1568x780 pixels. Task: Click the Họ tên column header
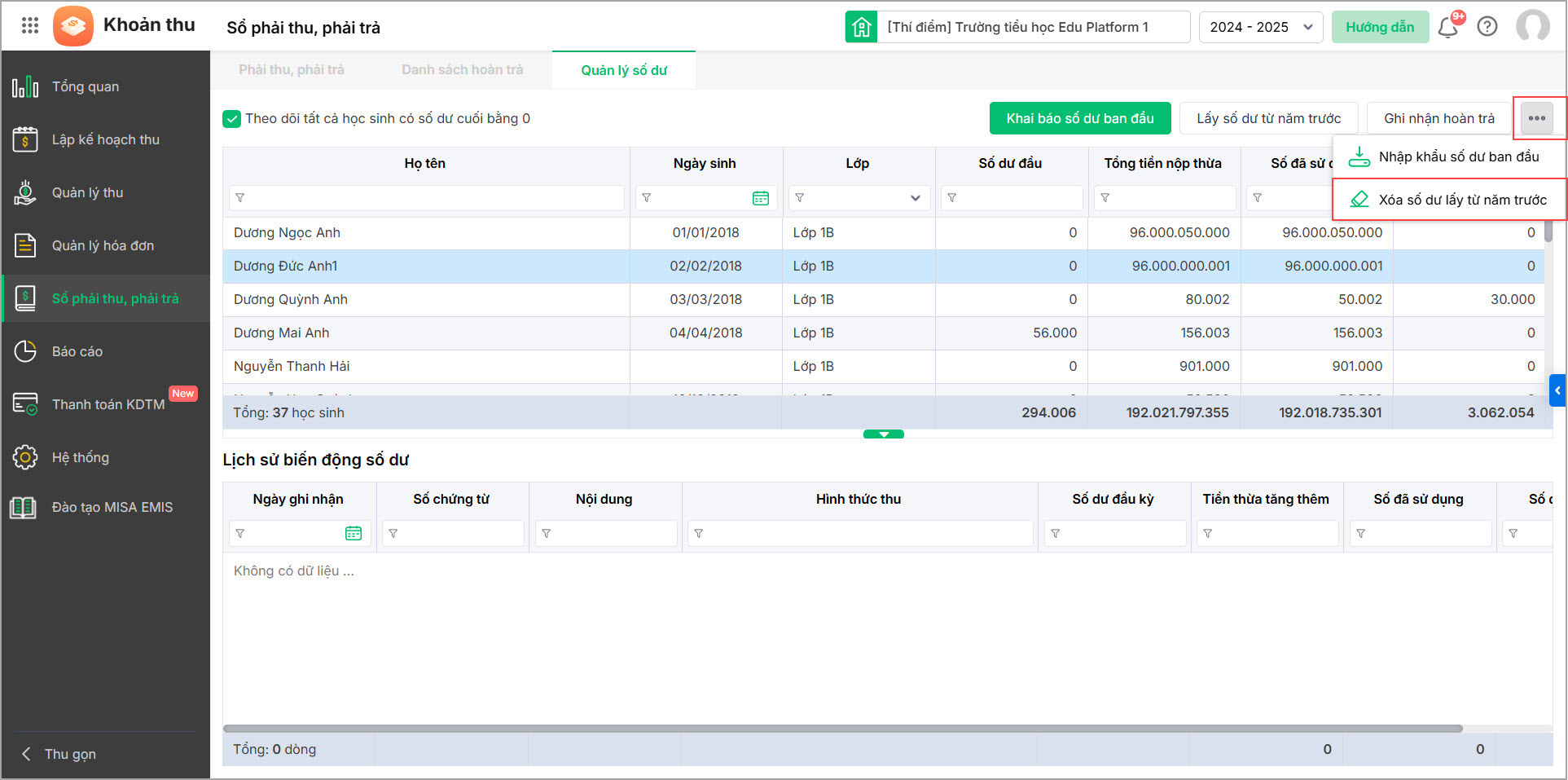point(425,163)
